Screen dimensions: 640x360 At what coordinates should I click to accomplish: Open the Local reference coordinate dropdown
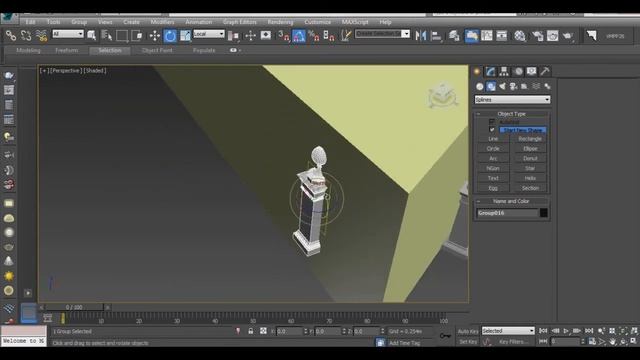(209, 34)
